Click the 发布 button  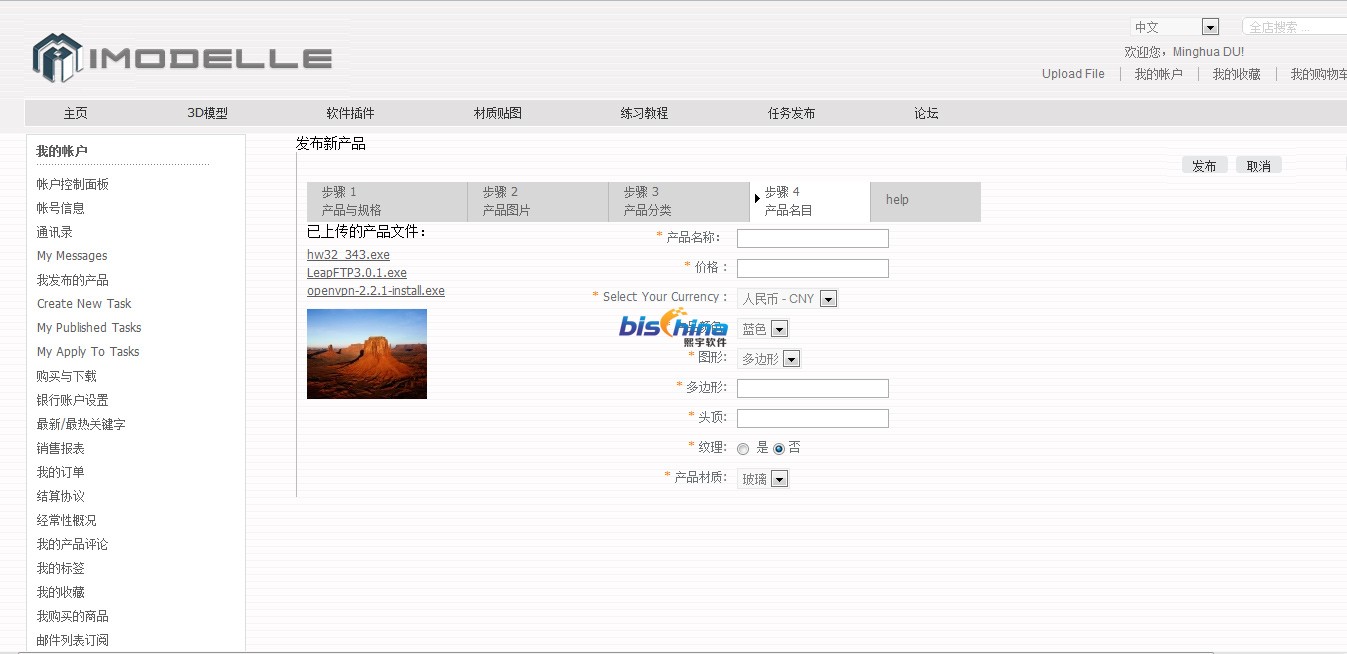coord(1205,165)
